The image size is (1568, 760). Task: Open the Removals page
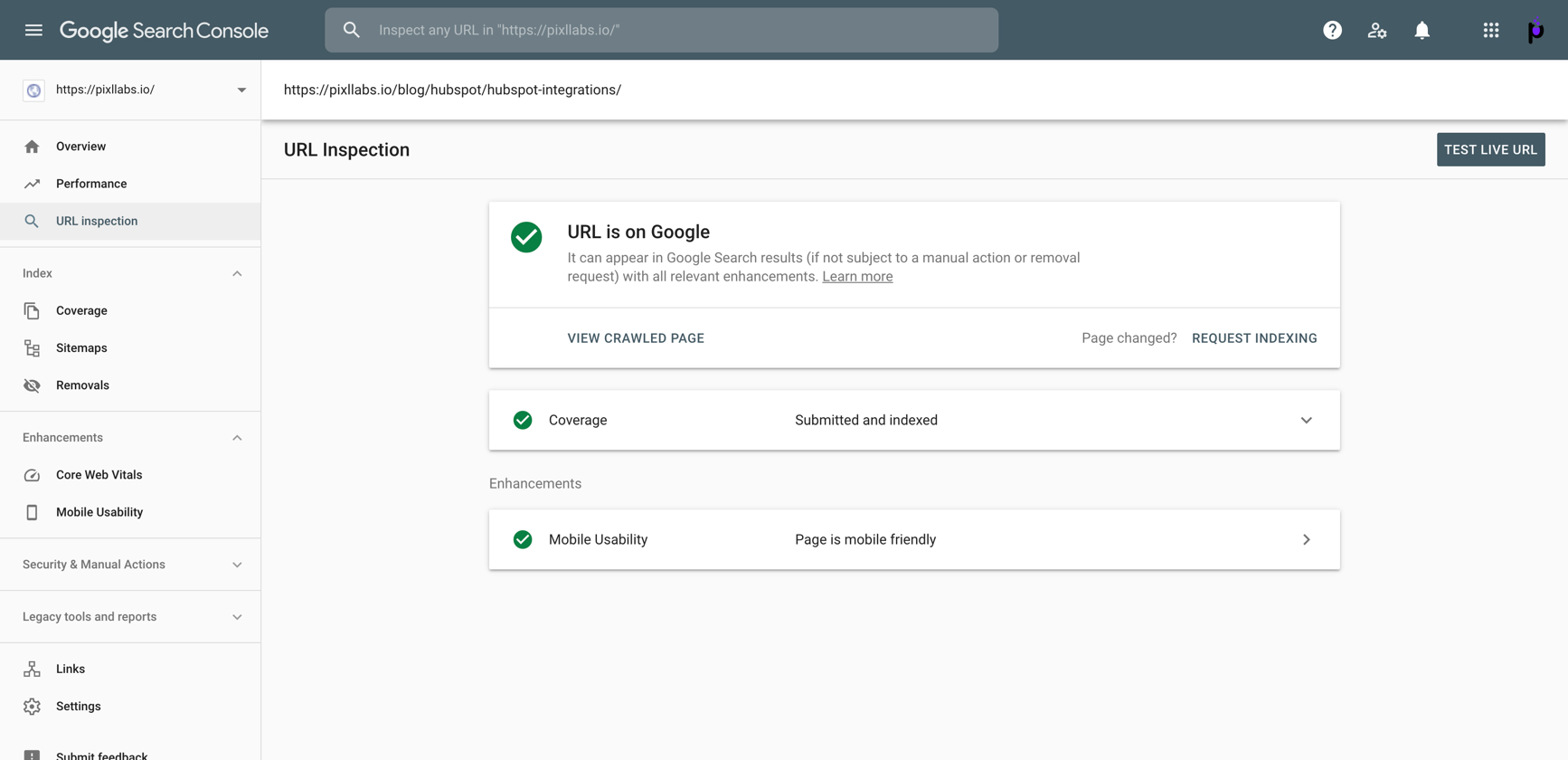[x=130, y=385]
